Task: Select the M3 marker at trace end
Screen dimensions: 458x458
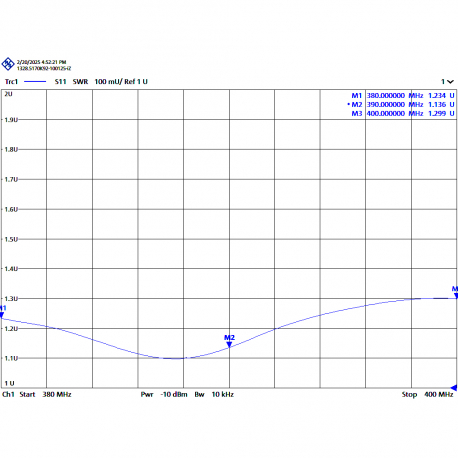Action: pos(456,295)
